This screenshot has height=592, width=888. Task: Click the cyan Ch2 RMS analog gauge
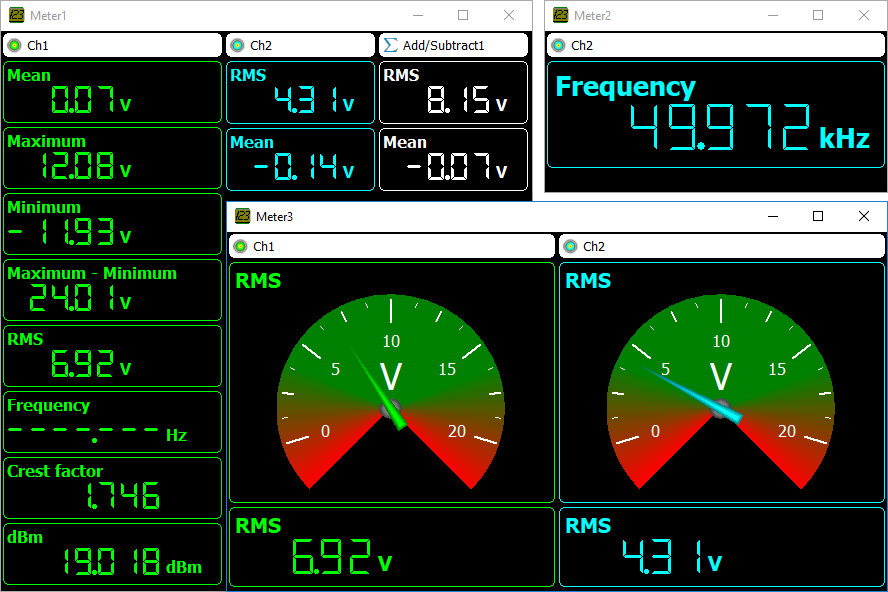point(721,383)
